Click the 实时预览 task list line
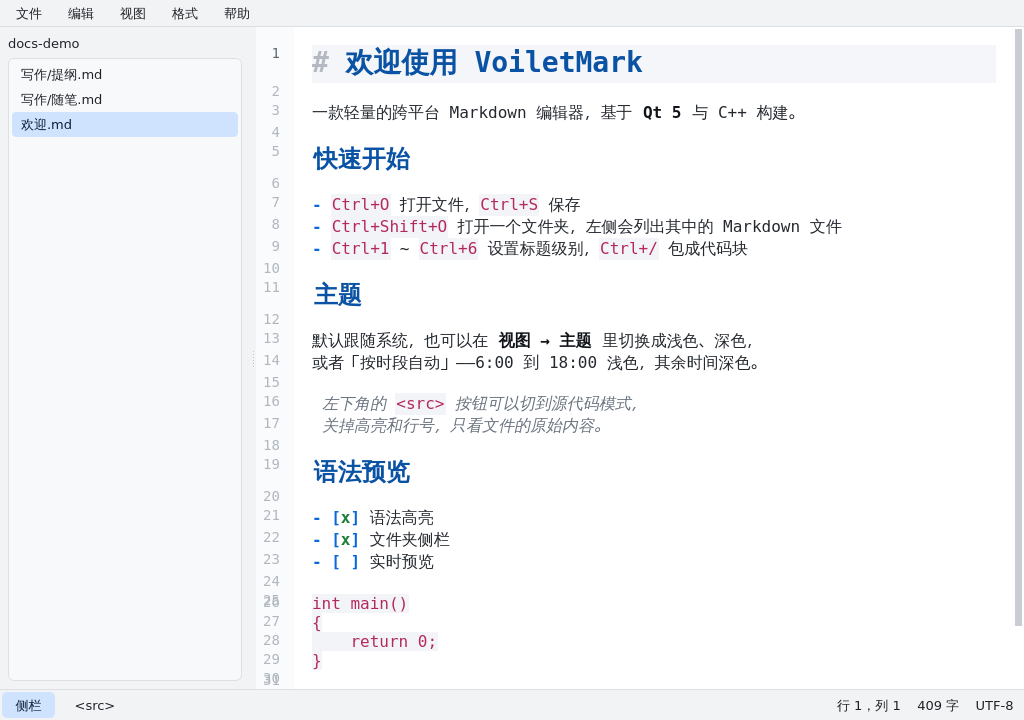1024x720 pixels. pos(373,562)
